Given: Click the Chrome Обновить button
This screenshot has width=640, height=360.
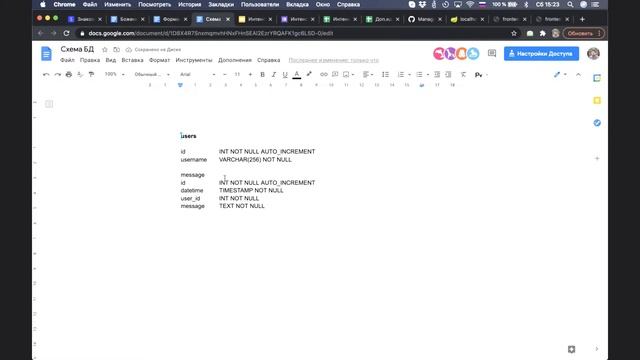Looking at the screenshot, I should [583, 33].
